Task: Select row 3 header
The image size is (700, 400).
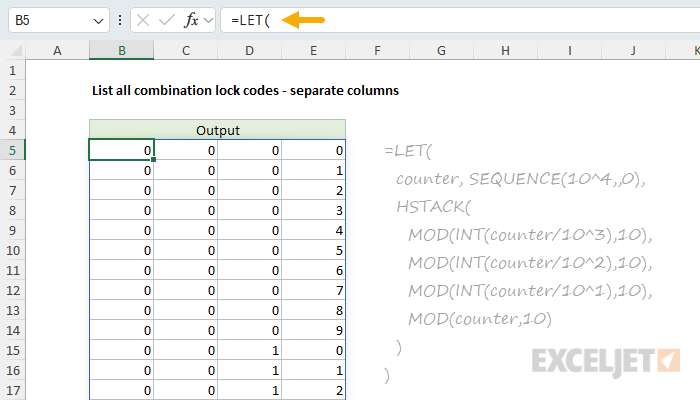Action: click(12, 111)
